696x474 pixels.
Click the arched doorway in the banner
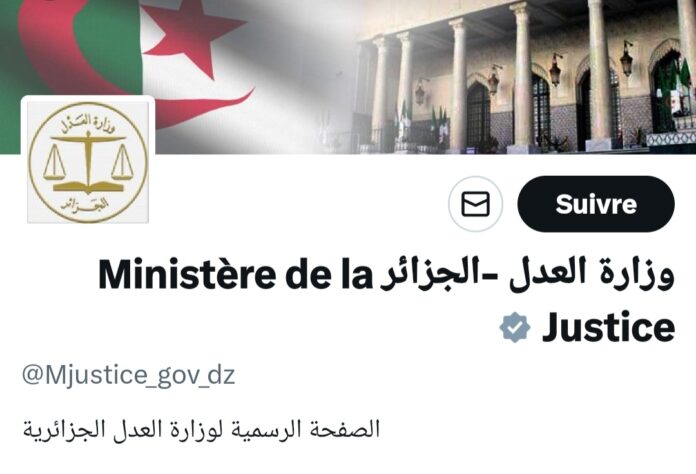(x=478, y=115)
